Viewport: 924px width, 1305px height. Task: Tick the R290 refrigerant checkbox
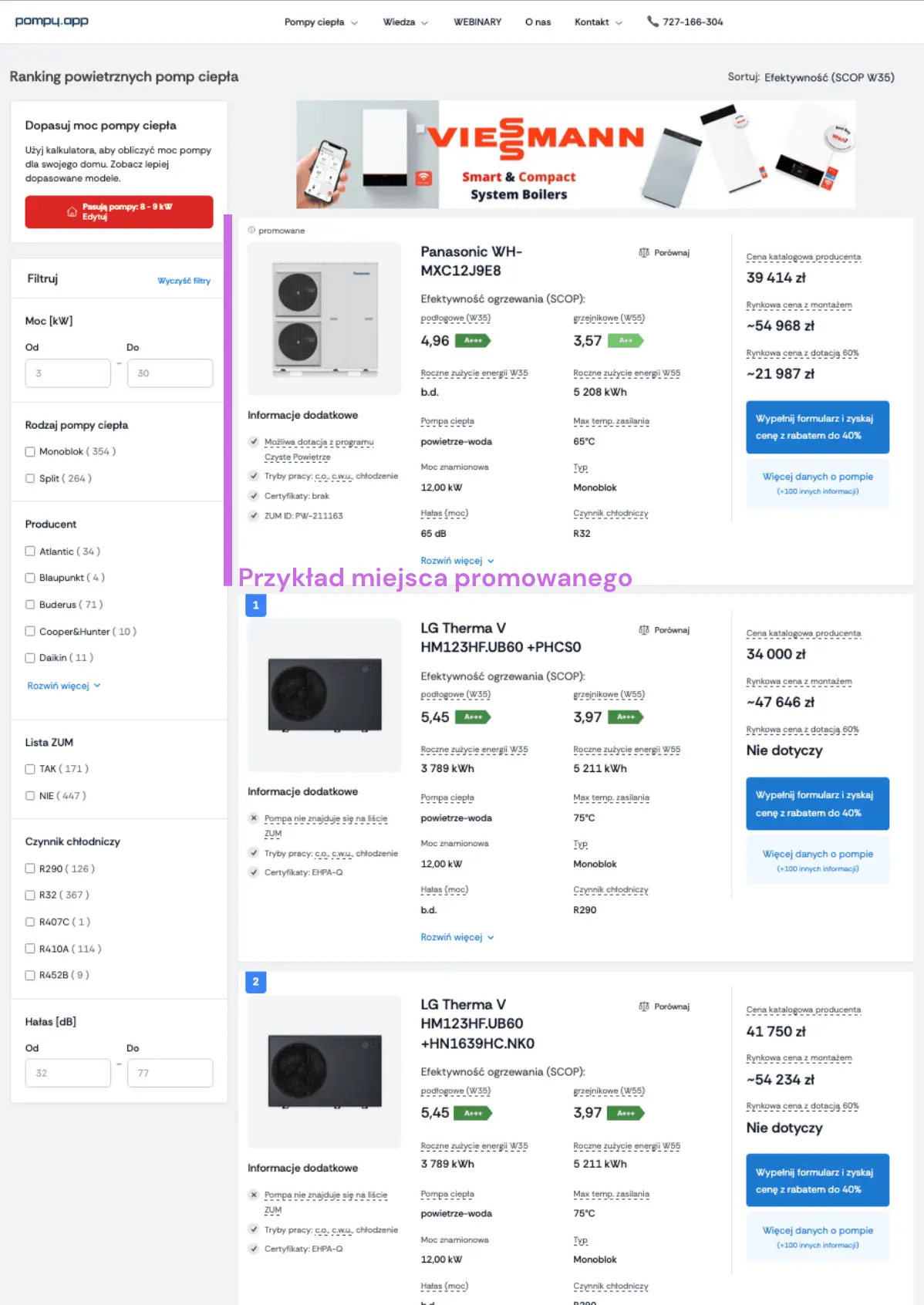pyautogui.click(x=30, y=868)
